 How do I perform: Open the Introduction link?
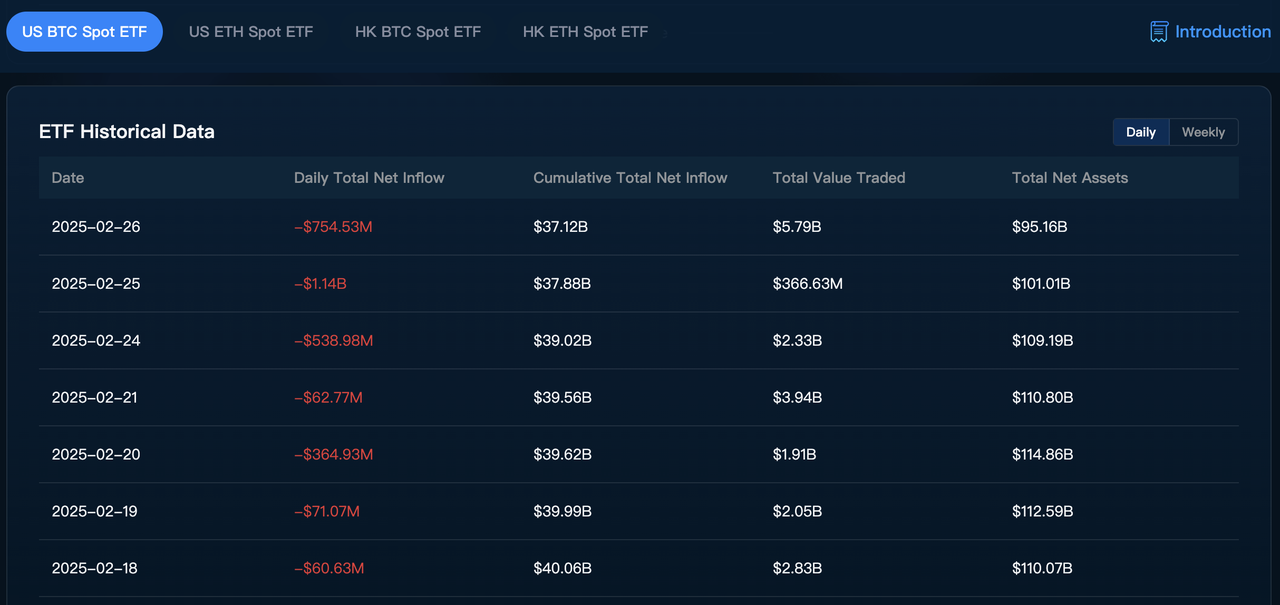click(1222, 32)
